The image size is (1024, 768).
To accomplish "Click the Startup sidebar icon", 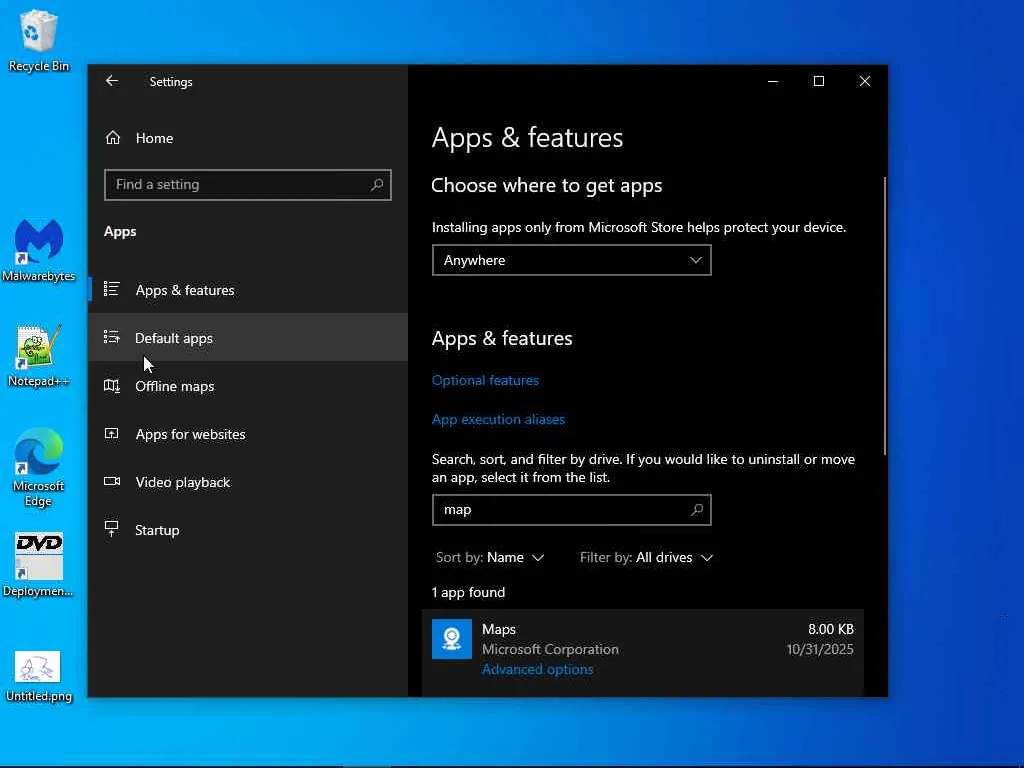I will pos(112,529).
